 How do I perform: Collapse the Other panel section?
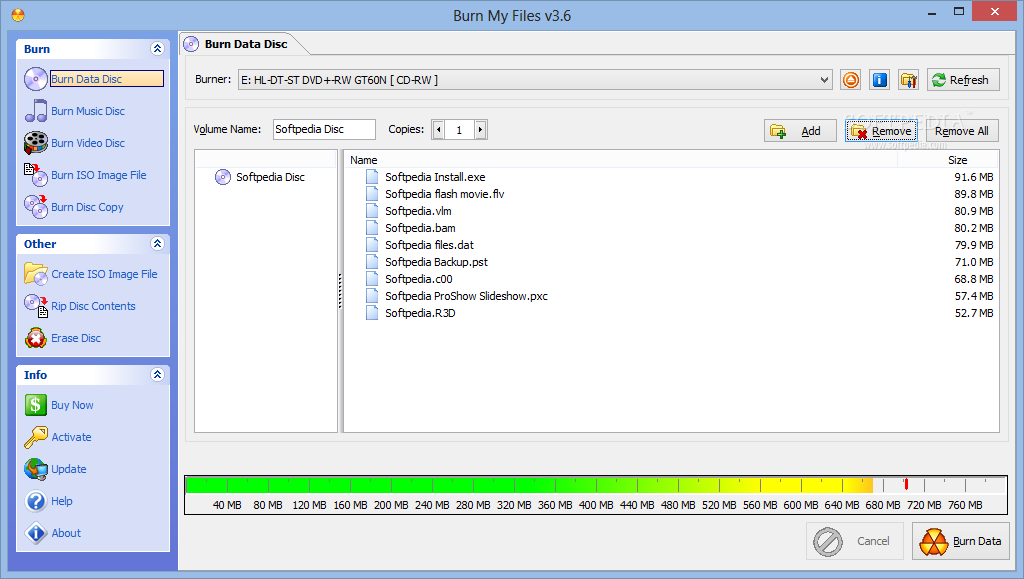pyautogui.click(x=157, y=243)
